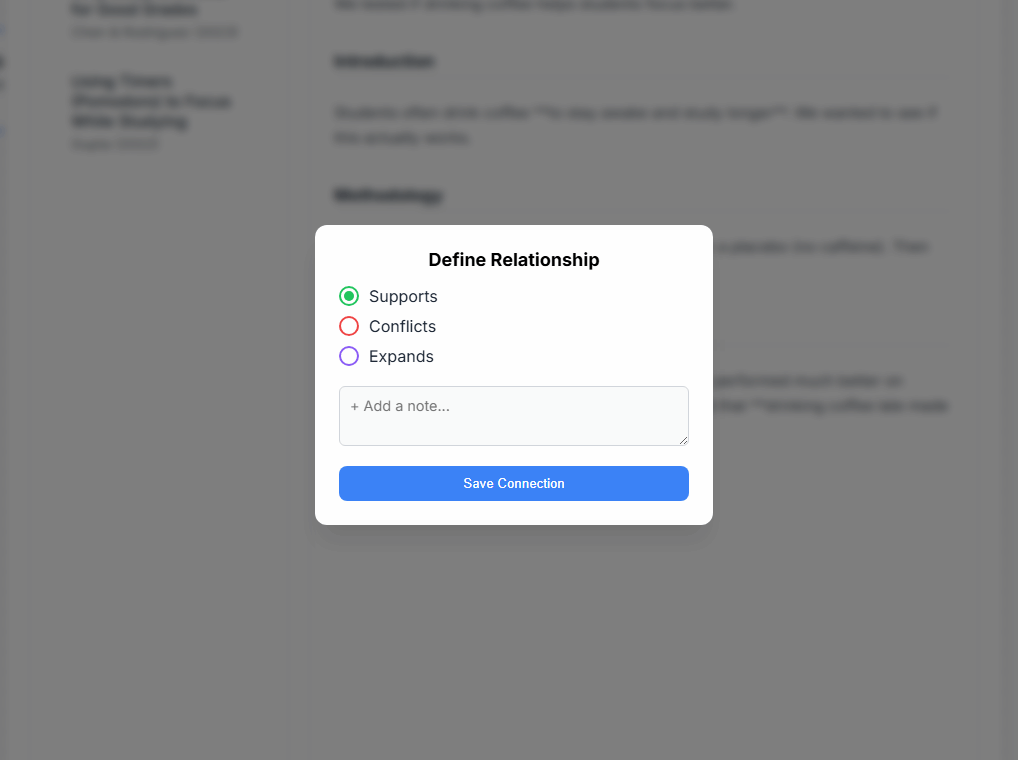Grab the note field resize handle
Image resolution: width=1018 pixels, height=760 pixels.
[683, 440]
